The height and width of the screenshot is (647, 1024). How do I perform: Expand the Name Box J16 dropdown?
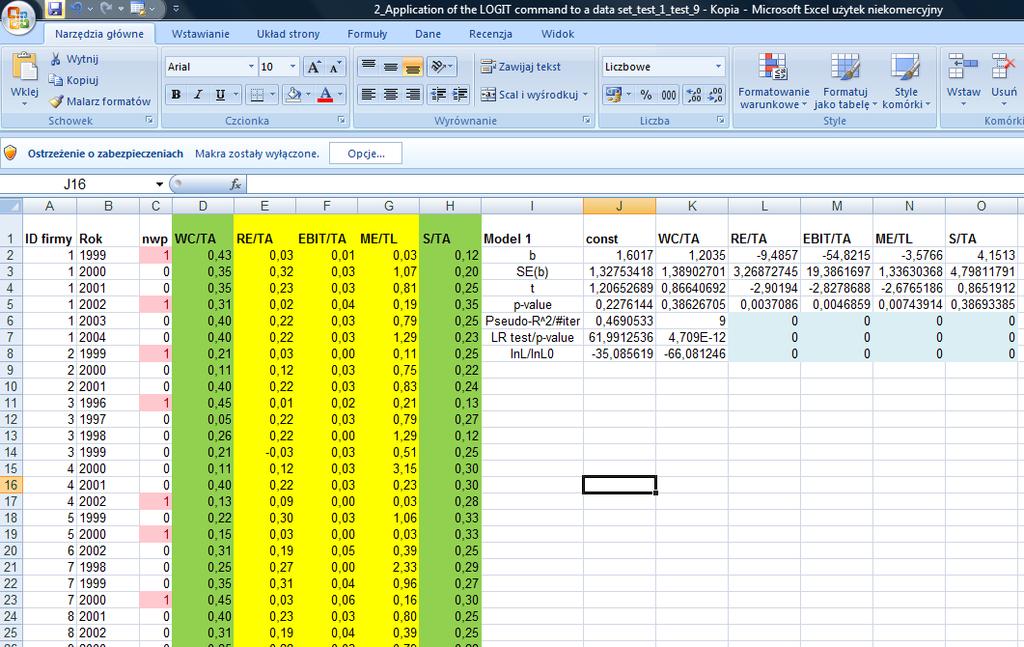click(159, 185)
